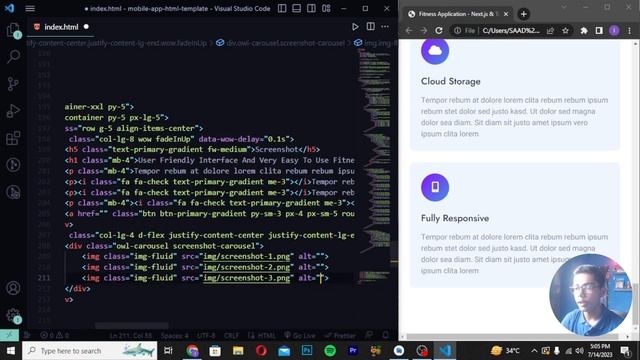The width and height of the screenshot is (640, 360).
Task: Reload the page in Chrome
Action: (439, 31)
